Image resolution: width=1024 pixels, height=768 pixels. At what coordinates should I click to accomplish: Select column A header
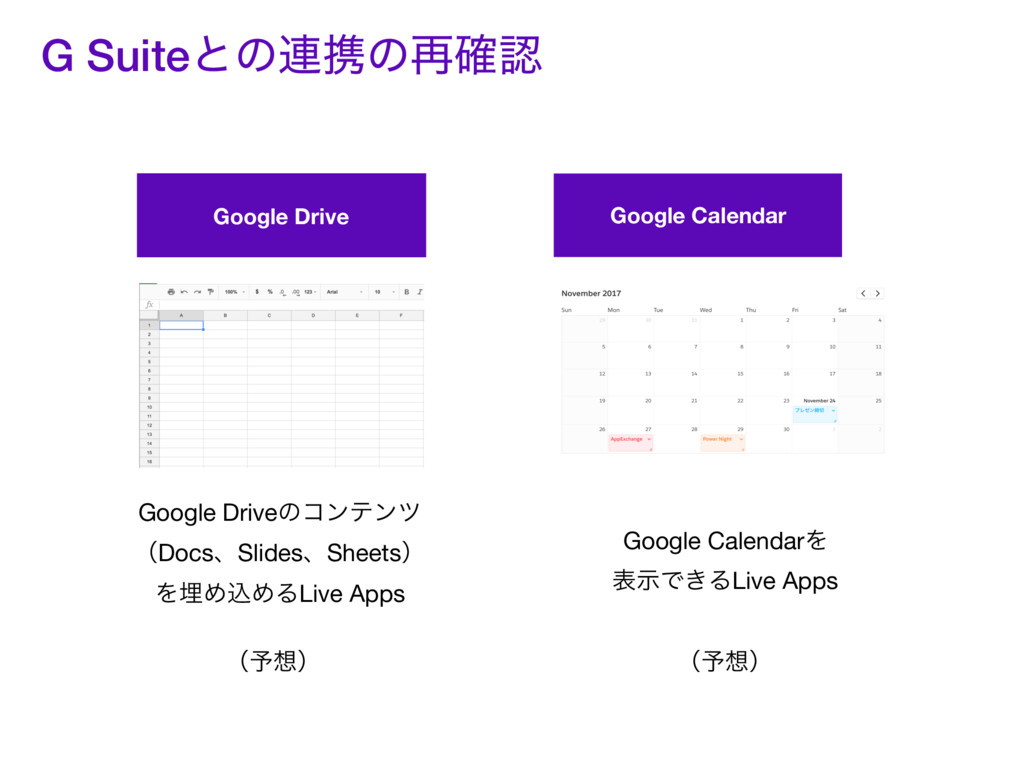click(x=182, y=315)
